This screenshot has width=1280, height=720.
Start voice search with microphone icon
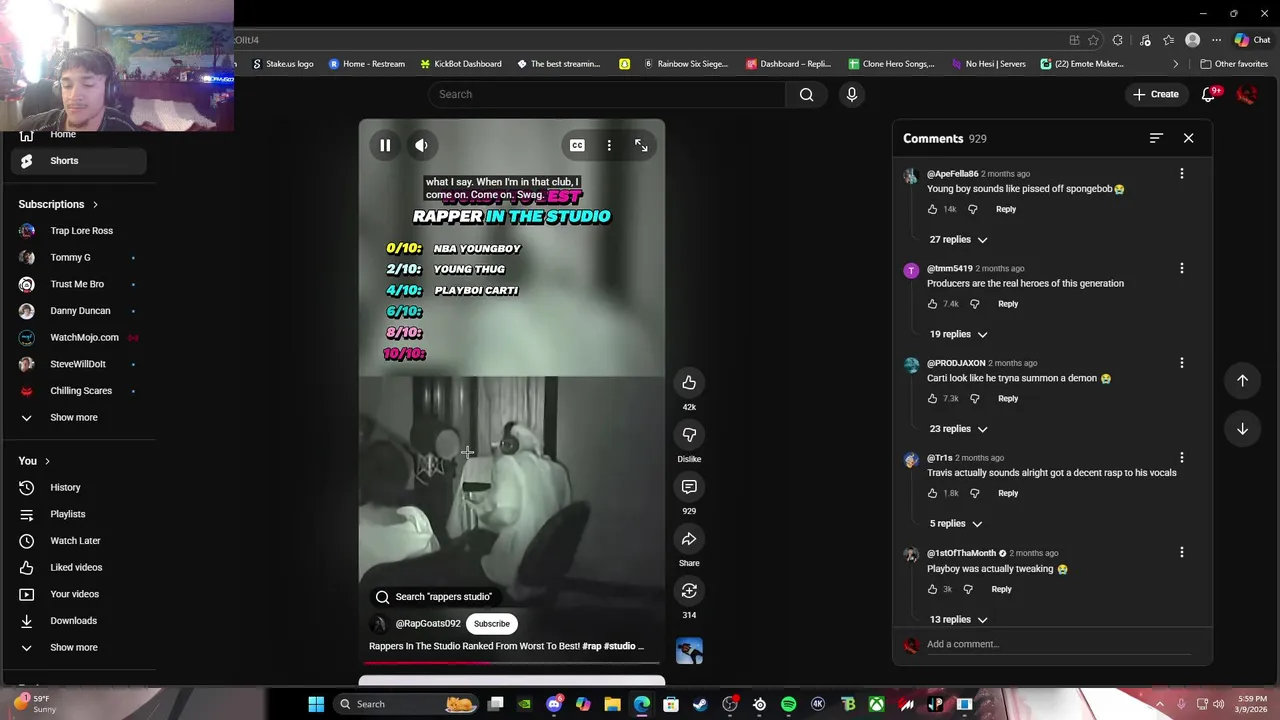coord(852,94)
